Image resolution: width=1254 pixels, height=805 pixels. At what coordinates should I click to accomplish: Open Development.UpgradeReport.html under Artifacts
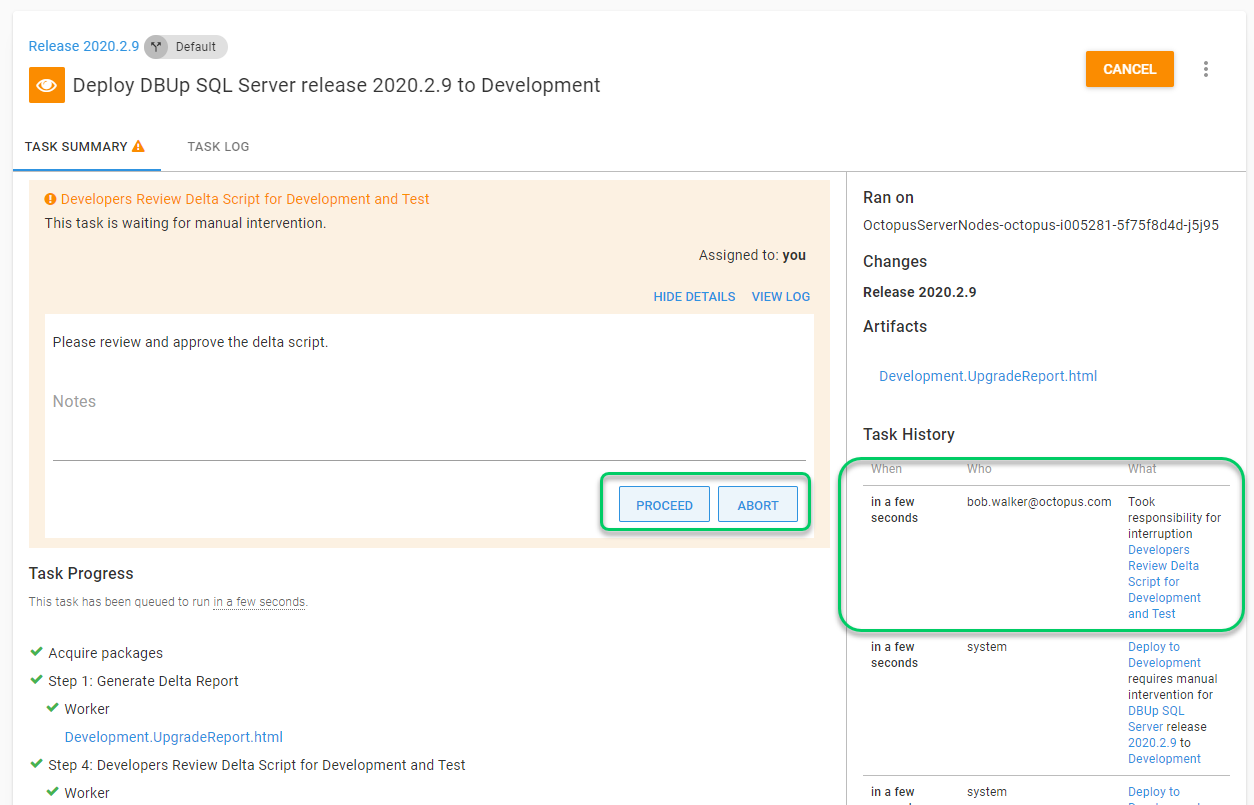click(x=987, y=376)
